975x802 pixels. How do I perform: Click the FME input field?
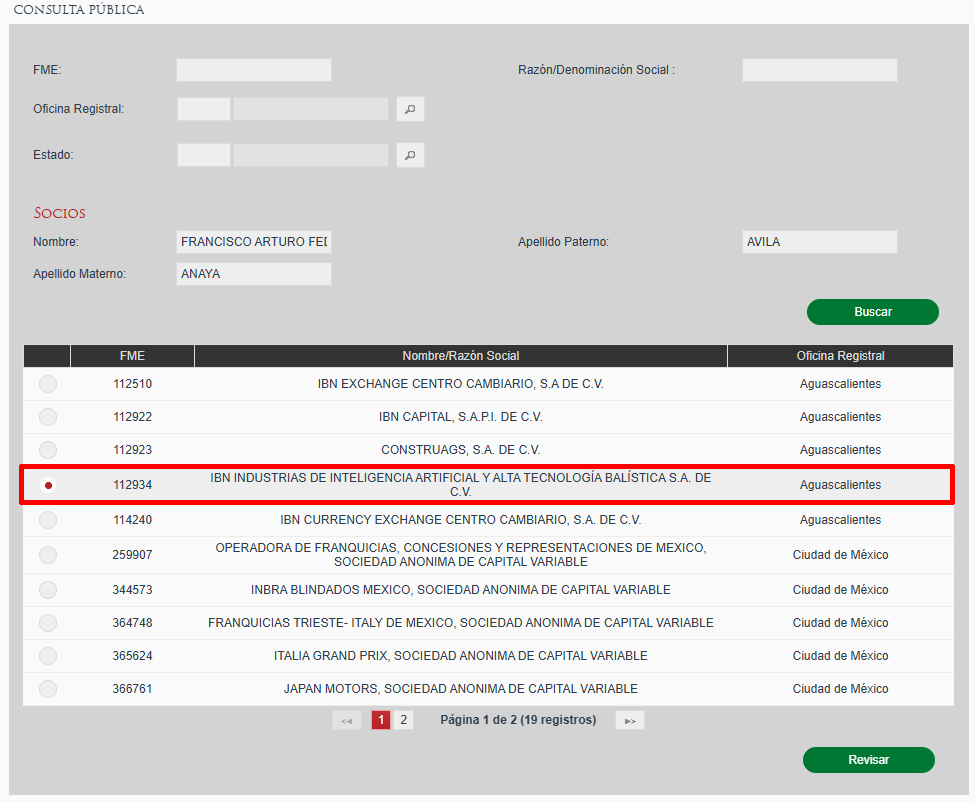coord(254,70)
